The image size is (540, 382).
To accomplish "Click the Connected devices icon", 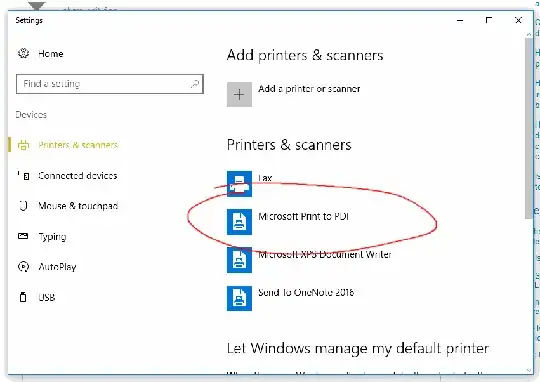I will pos(23,175).
